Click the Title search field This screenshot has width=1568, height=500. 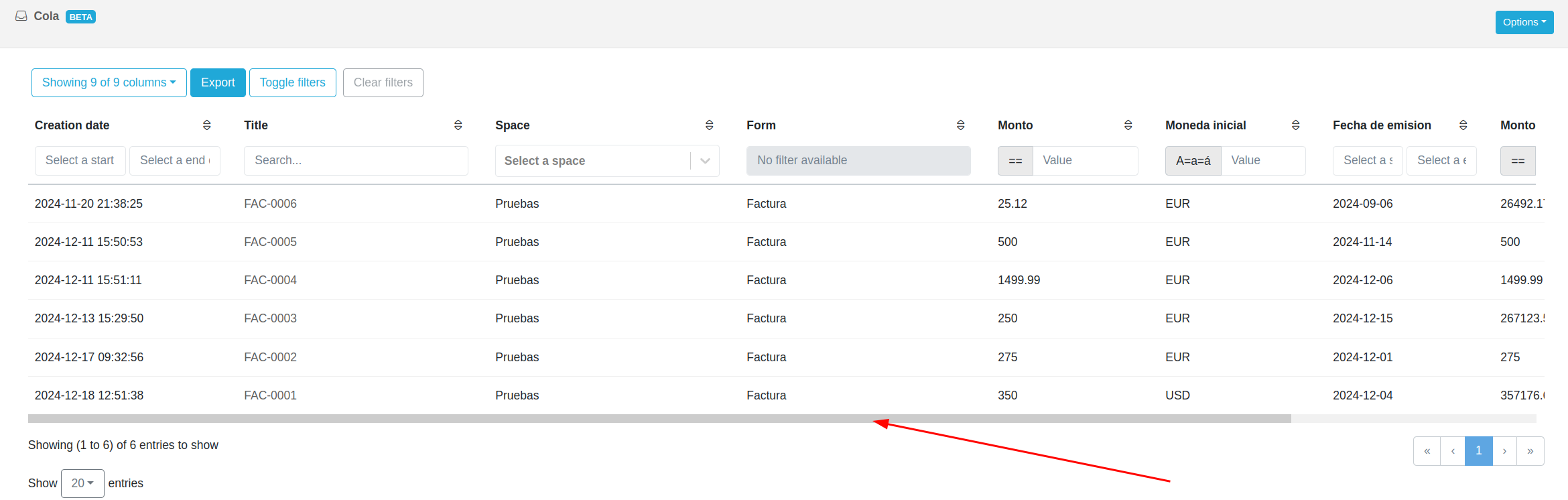click(x=356, y=161)
